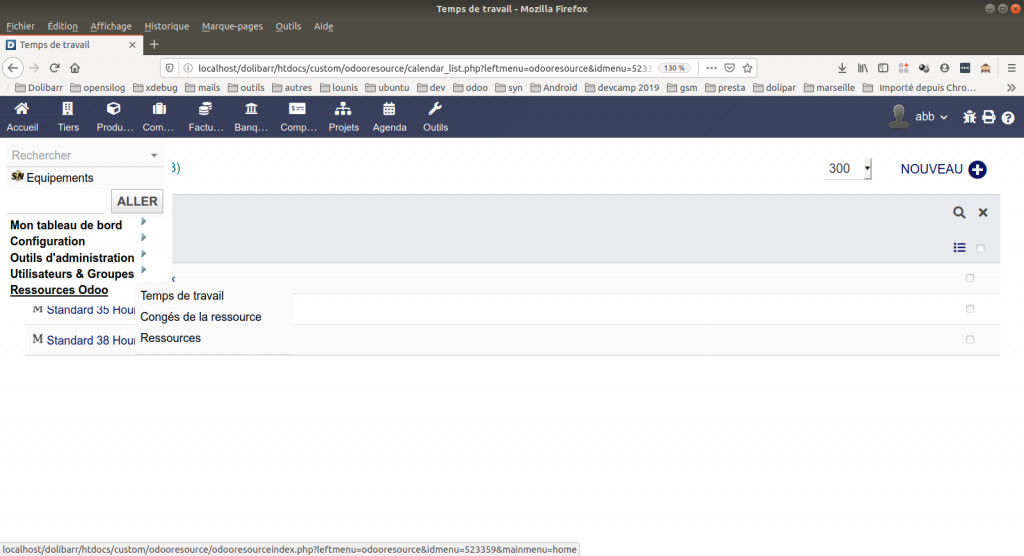1024x556 pixels.
Task: Open page actions three-dot menu
Action: 711,68
